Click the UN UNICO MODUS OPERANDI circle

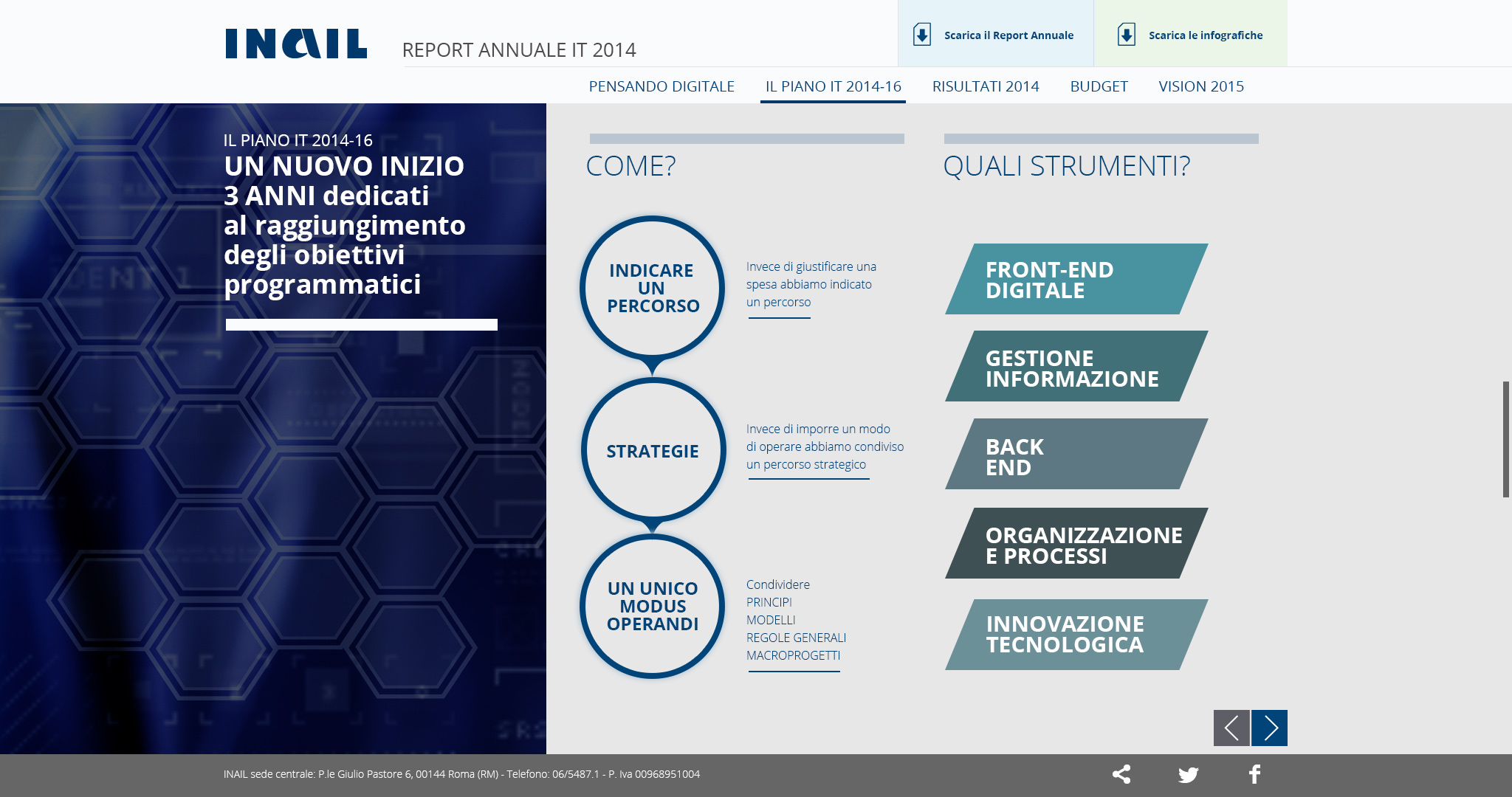[653, 606]
